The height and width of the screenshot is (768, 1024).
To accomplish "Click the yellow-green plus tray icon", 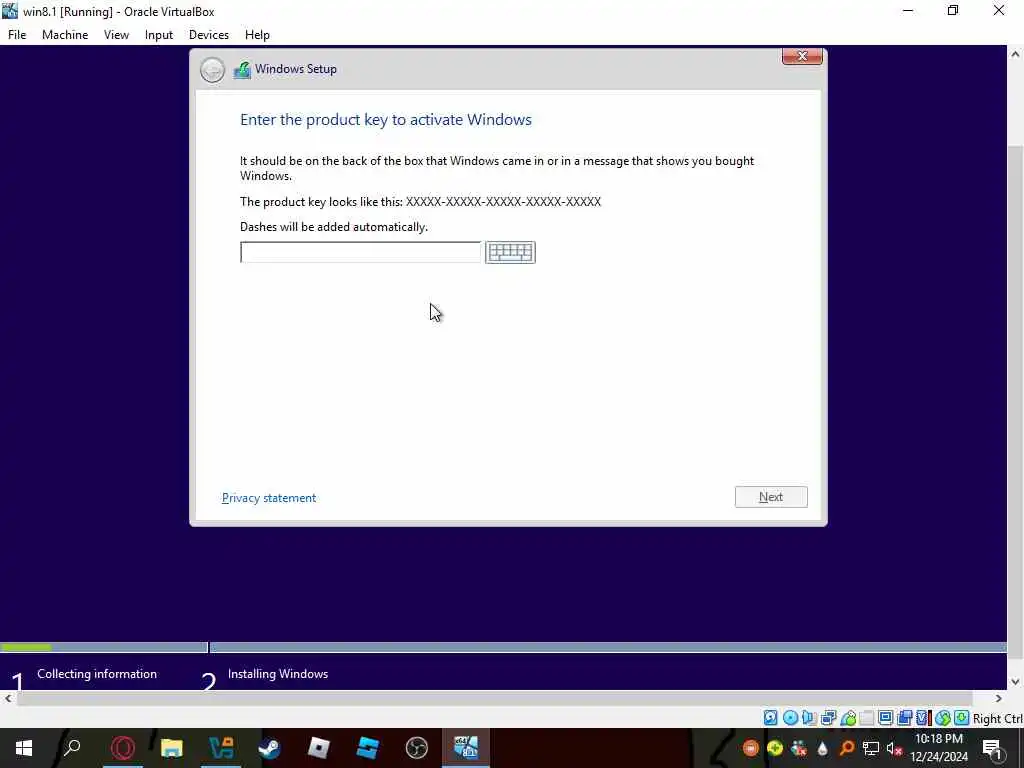I will point(775,748).
